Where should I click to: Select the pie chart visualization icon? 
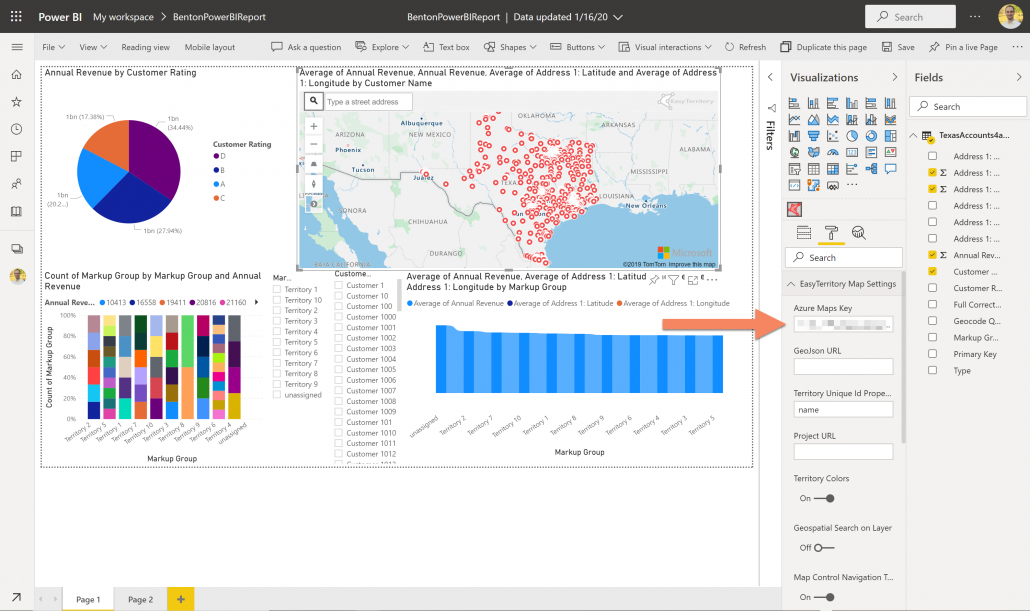[x=852, y=135]
